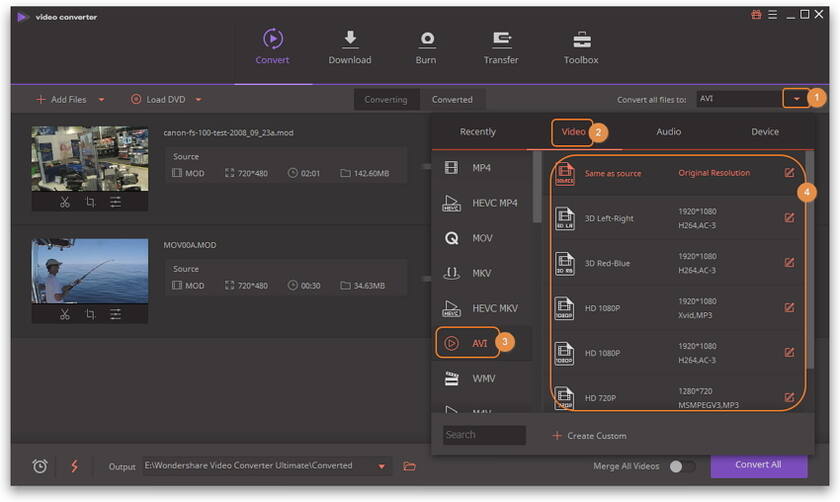Expand the Output path dropdown arrow
The image size is (840, 502).
point(381,466)
